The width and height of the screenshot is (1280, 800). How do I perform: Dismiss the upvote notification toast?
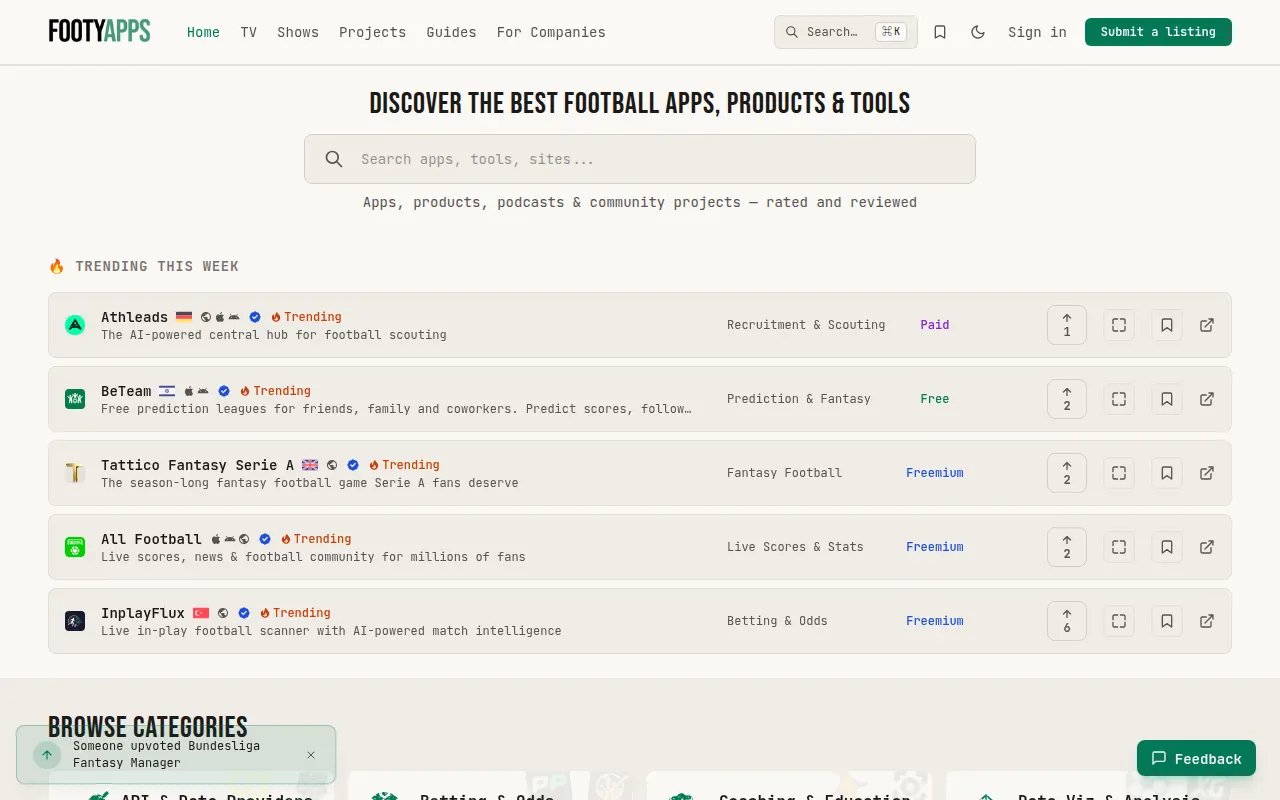pyautogui.click(x=311, y=755)
